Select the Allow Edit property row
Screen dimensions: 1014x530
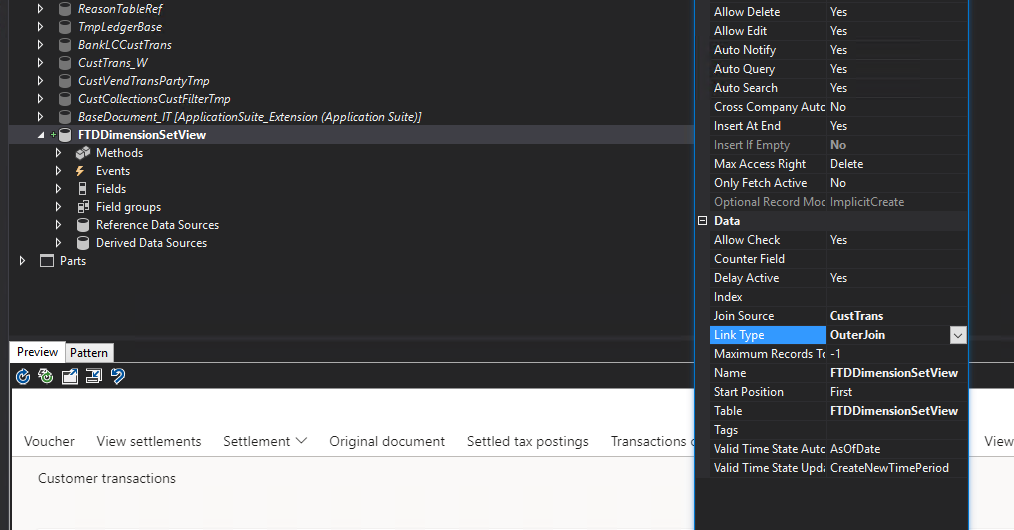click(839, 31)
